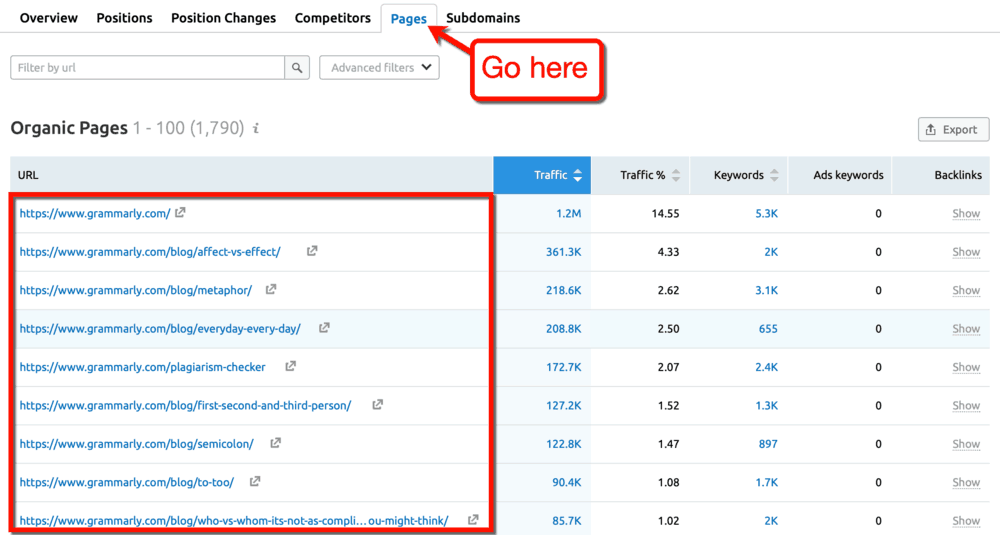Click the Filter by url input field
This screenshot has height=535, width=1000.
tap(147, 68)
